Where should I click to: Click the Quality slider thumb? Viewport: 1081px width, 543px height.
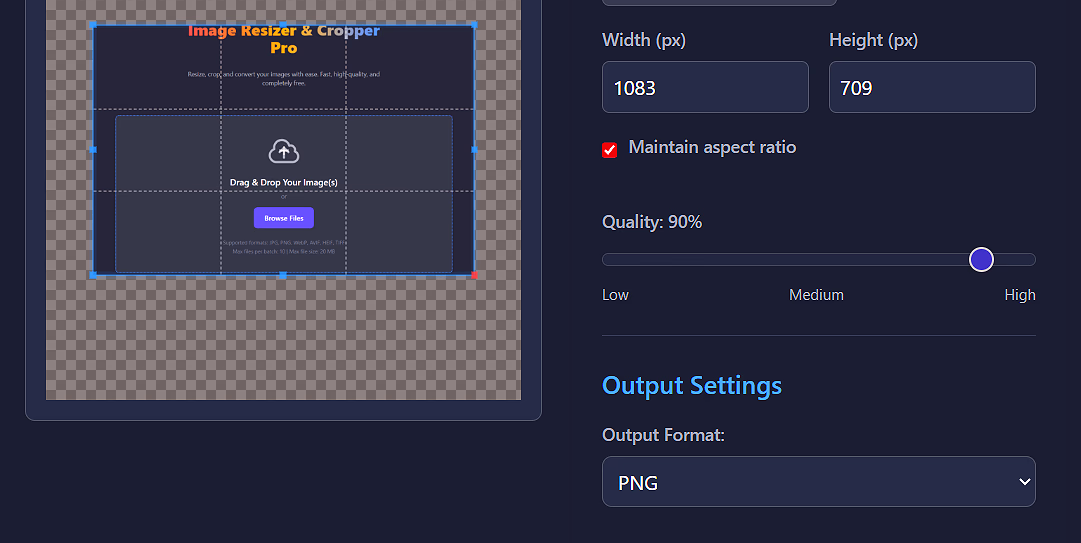(982, 259)
